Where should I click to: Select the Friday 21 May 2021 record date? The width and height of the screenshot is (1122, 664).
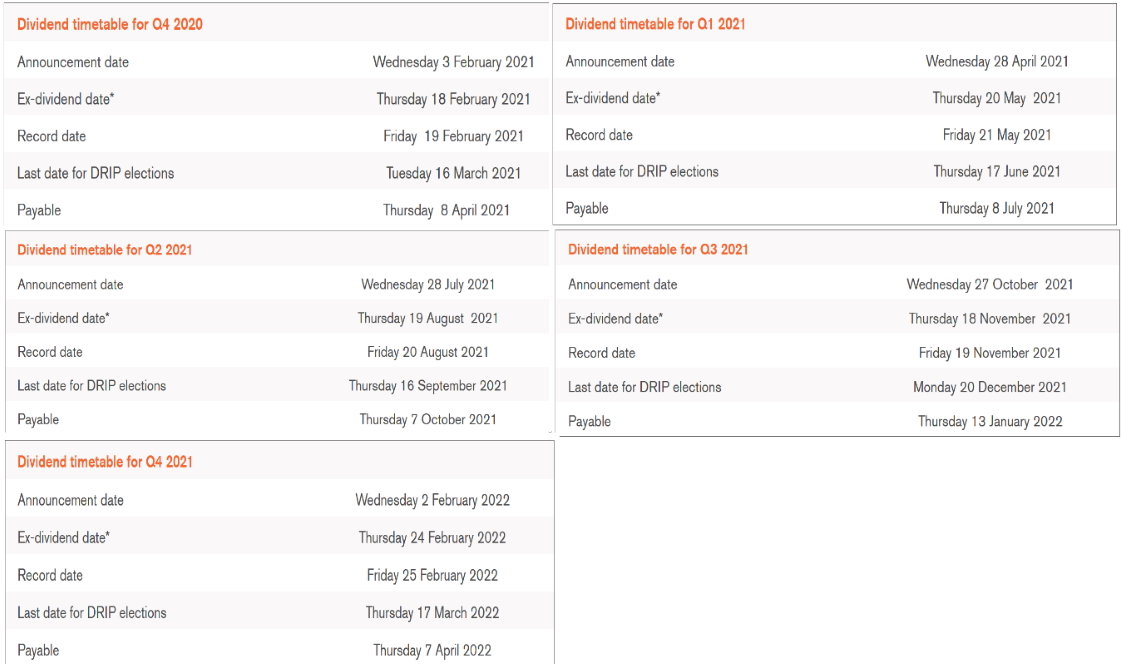coord(996,135)
